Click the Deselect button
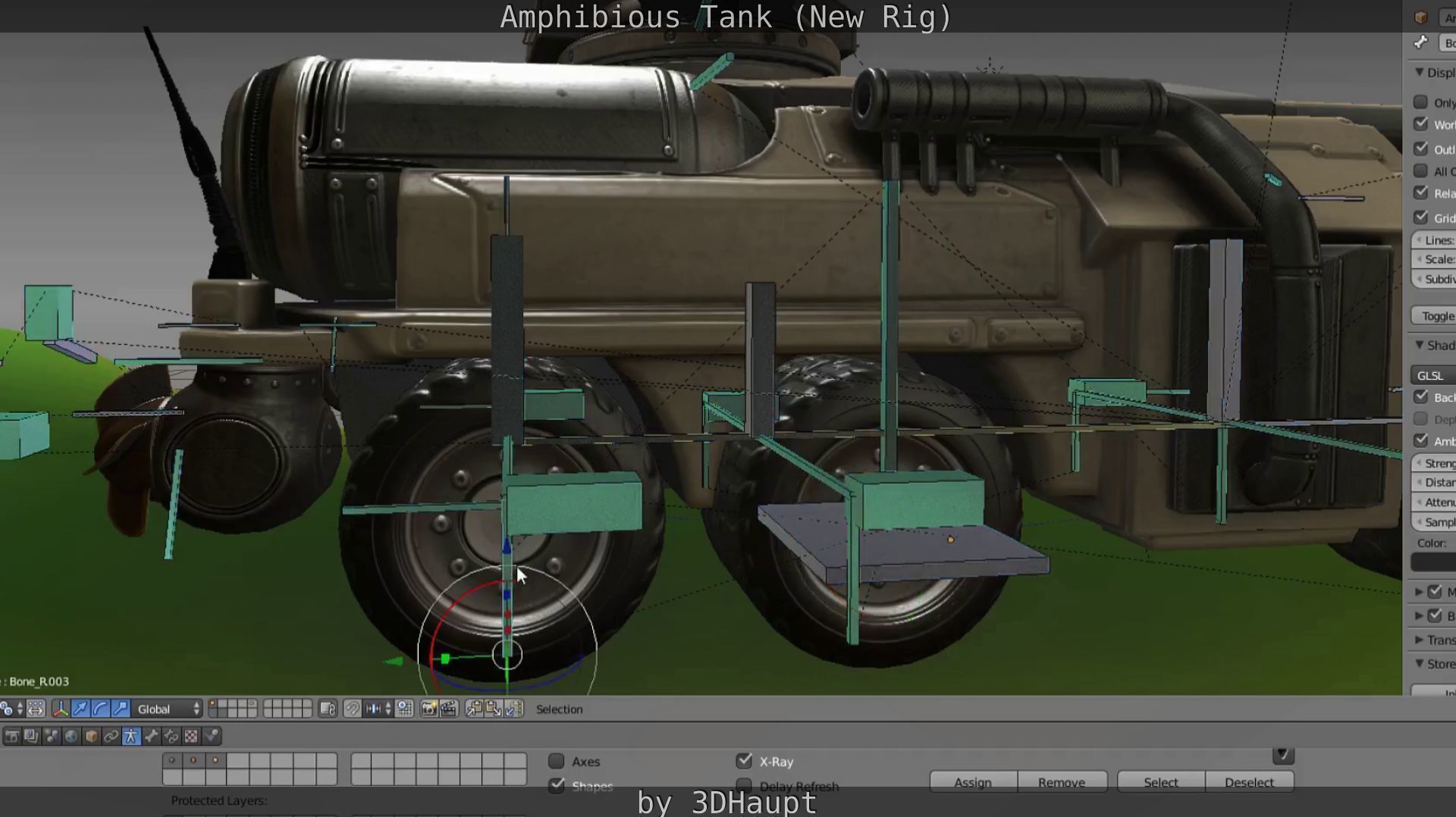 click(x=1250, y=782)
